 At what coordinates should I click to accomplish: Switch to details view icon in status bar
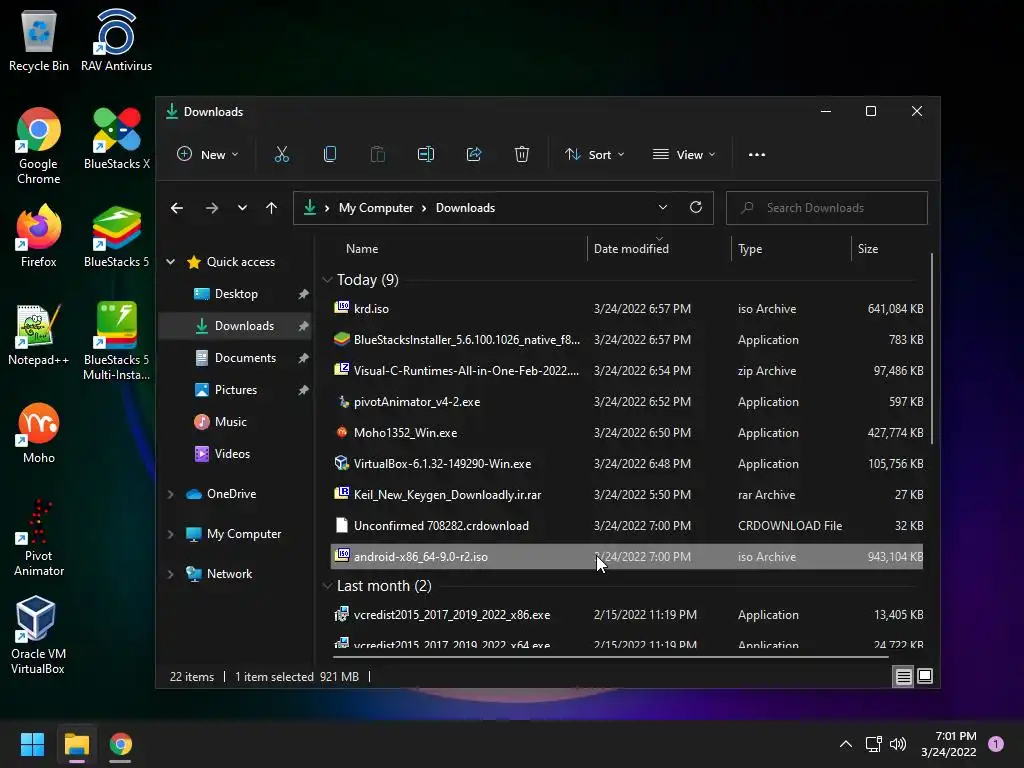[903, 677]
